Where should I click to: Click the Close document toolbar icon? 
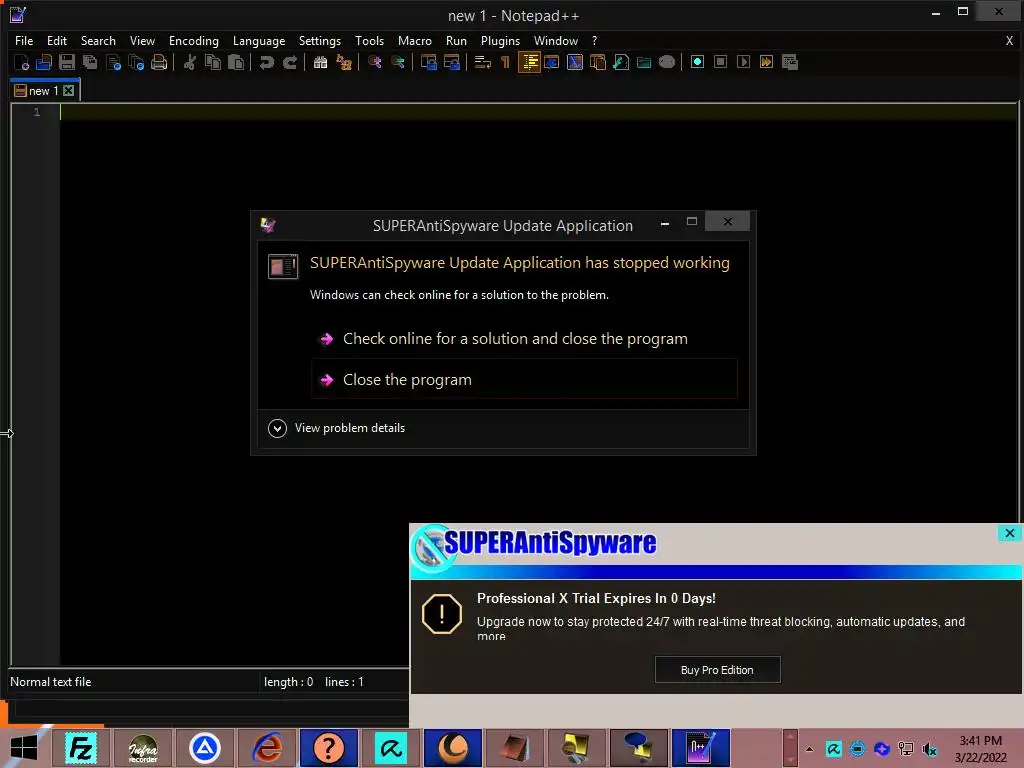point(113,63)
